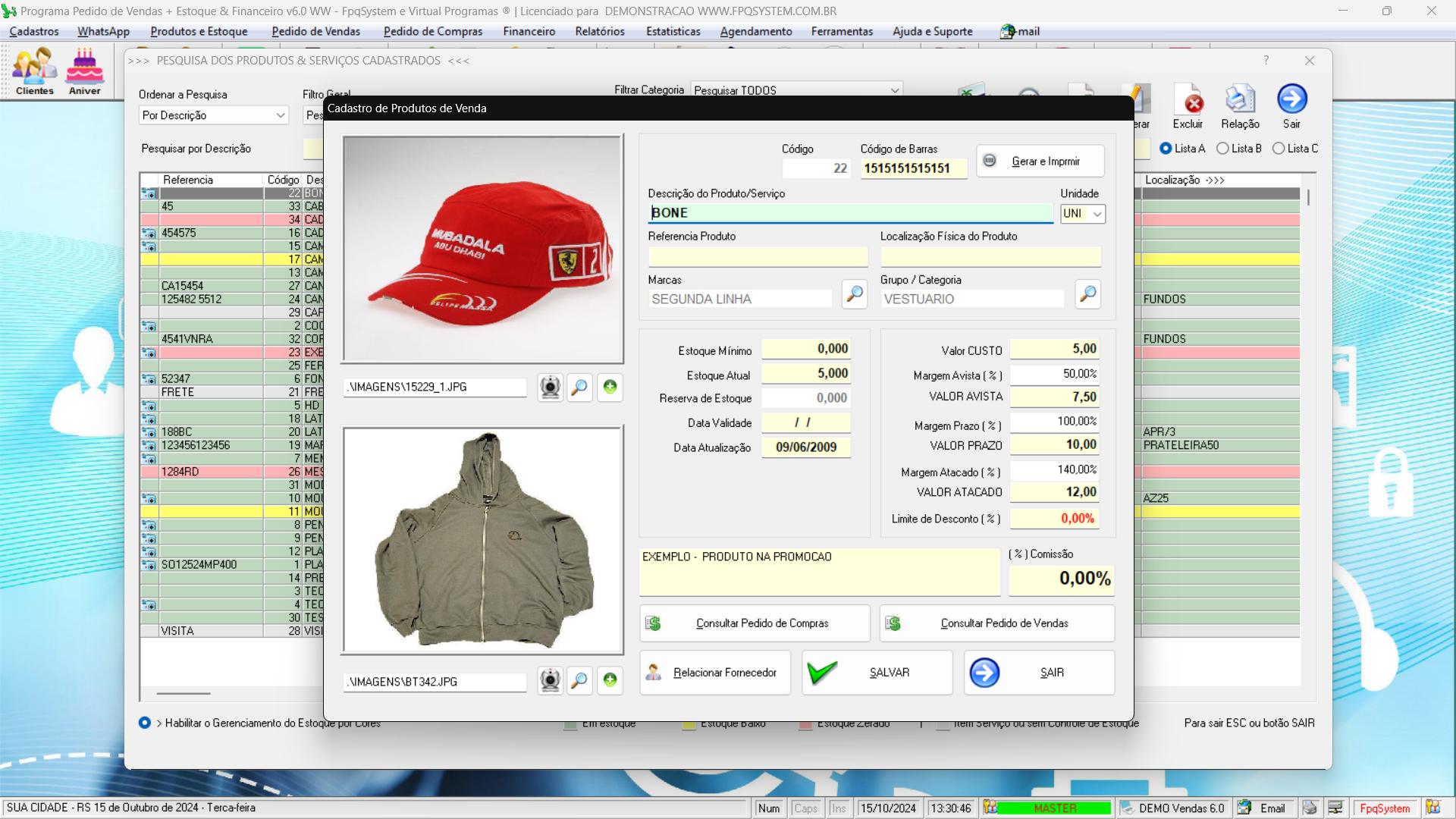Open Marcas search magnifier icon
1456x819 pixels.
pyautogui.click(x=854, y=294)
